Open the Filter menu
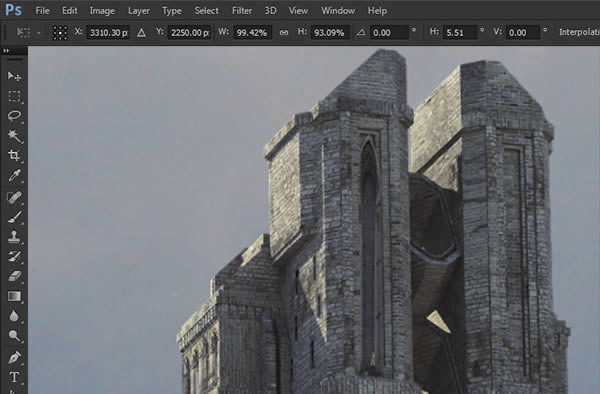 pos(242,11)
